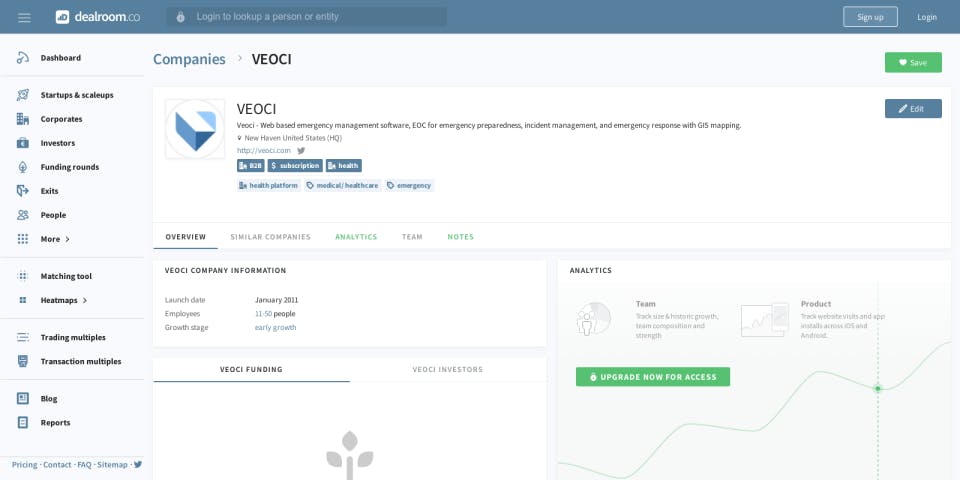This screenshot has width=960, height=480.
Task: Switch to the Overview tab
Action: coord(186,237)
